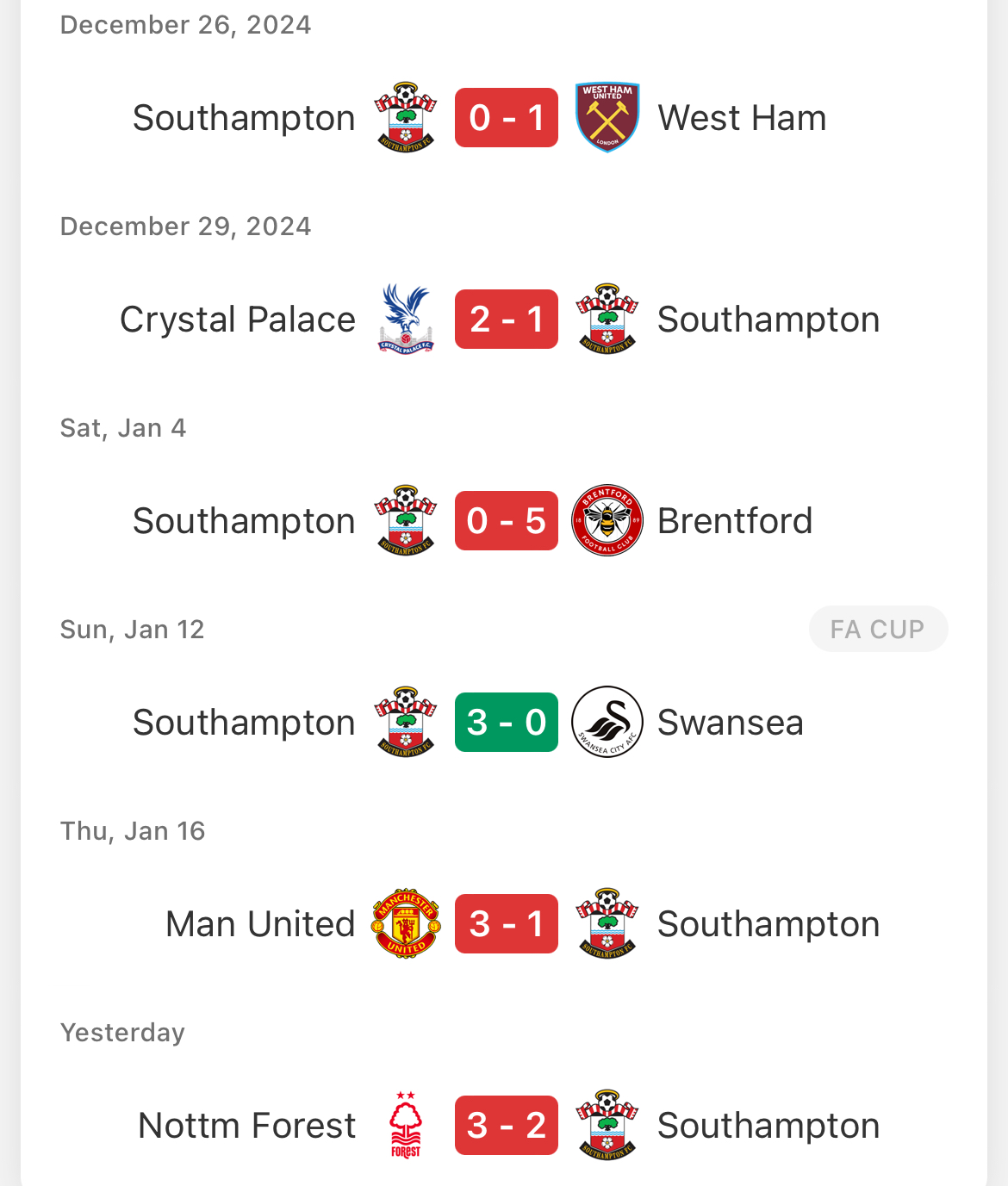Open the 0 - 5 Brentford score

tap(507, 520)
